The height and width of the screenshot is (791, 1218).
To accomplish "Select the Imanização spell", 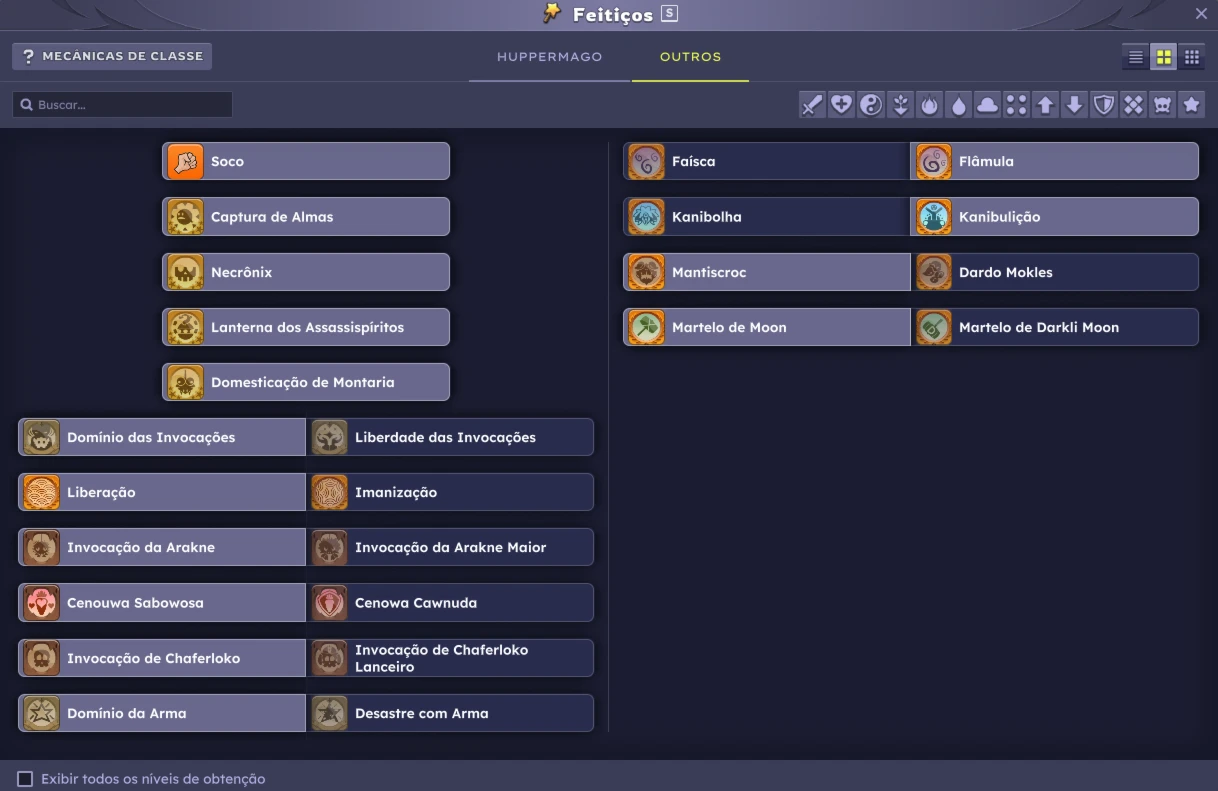I will pyautogui.click(x=450, y=492).
